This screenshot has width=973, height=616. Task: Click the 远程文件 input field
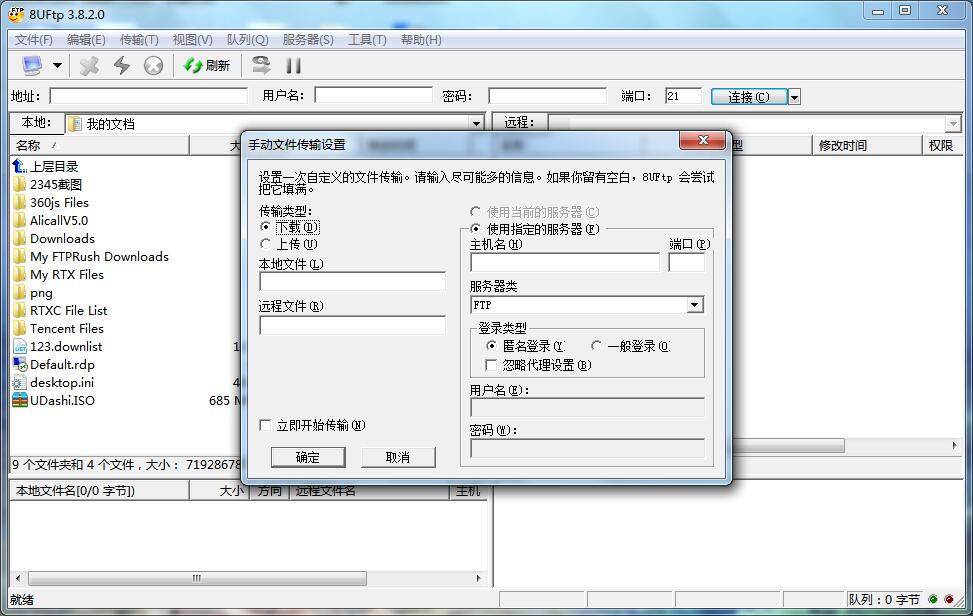[x=352, y=325]
